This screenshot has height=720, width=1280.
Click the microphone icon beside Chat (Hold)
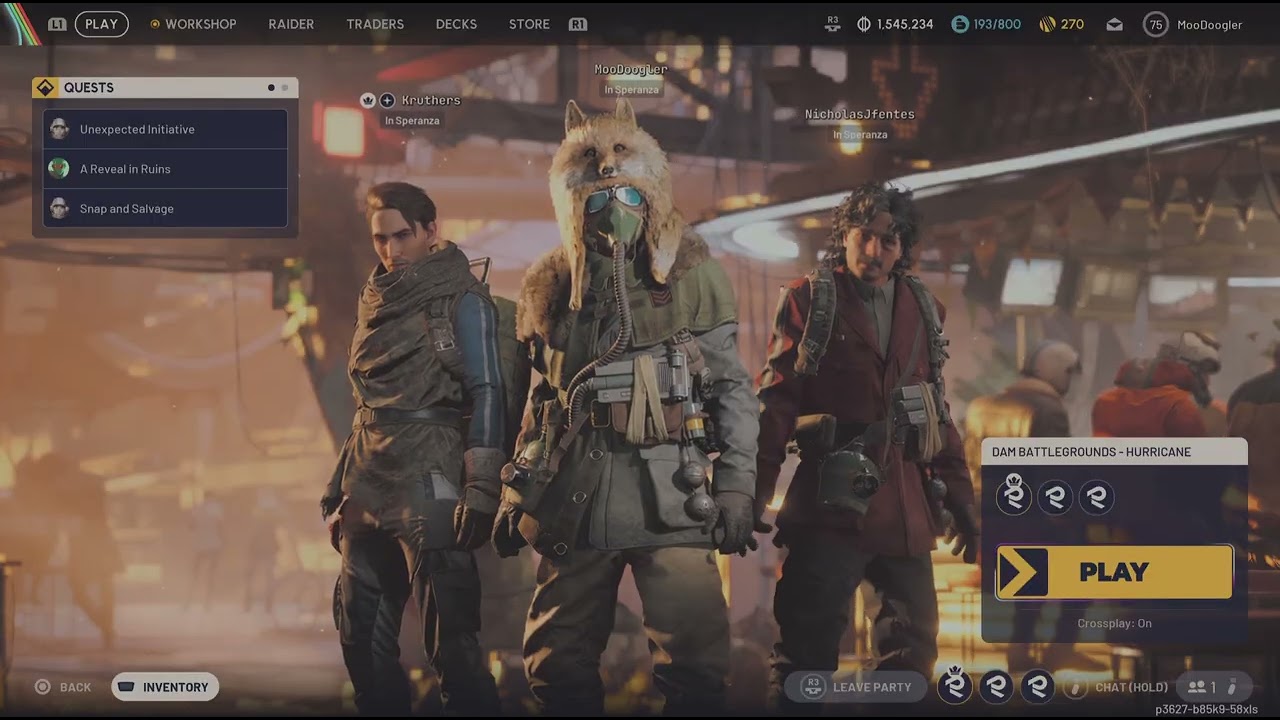pyautogui.click(x=1077, y=687)
